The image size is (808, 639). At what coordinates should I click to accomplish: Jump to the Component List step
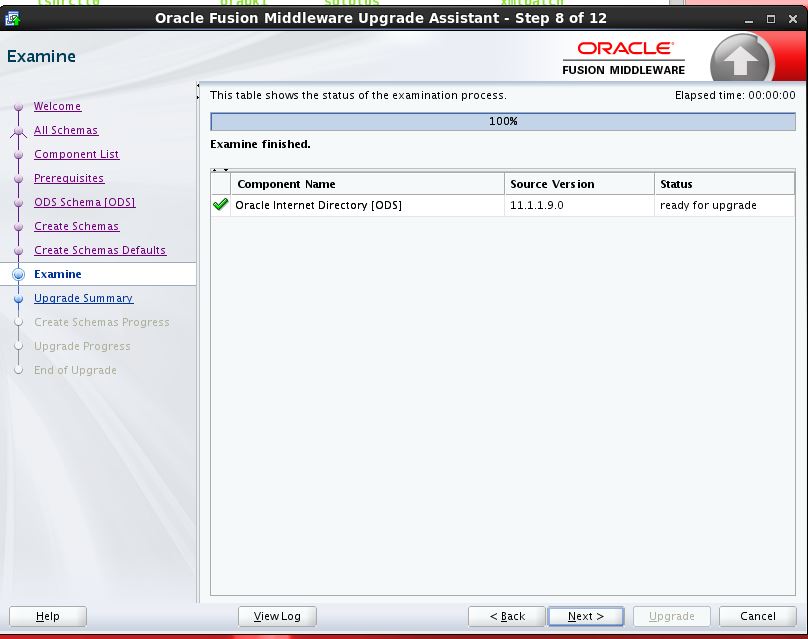click(x=76, y=154)
